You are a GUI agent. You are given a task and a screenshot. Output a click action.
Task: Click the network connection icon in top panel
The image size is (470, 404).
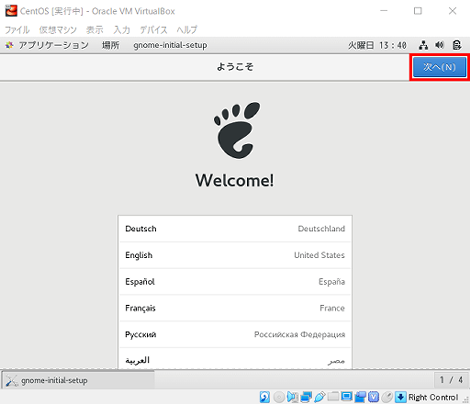point(423,45)
